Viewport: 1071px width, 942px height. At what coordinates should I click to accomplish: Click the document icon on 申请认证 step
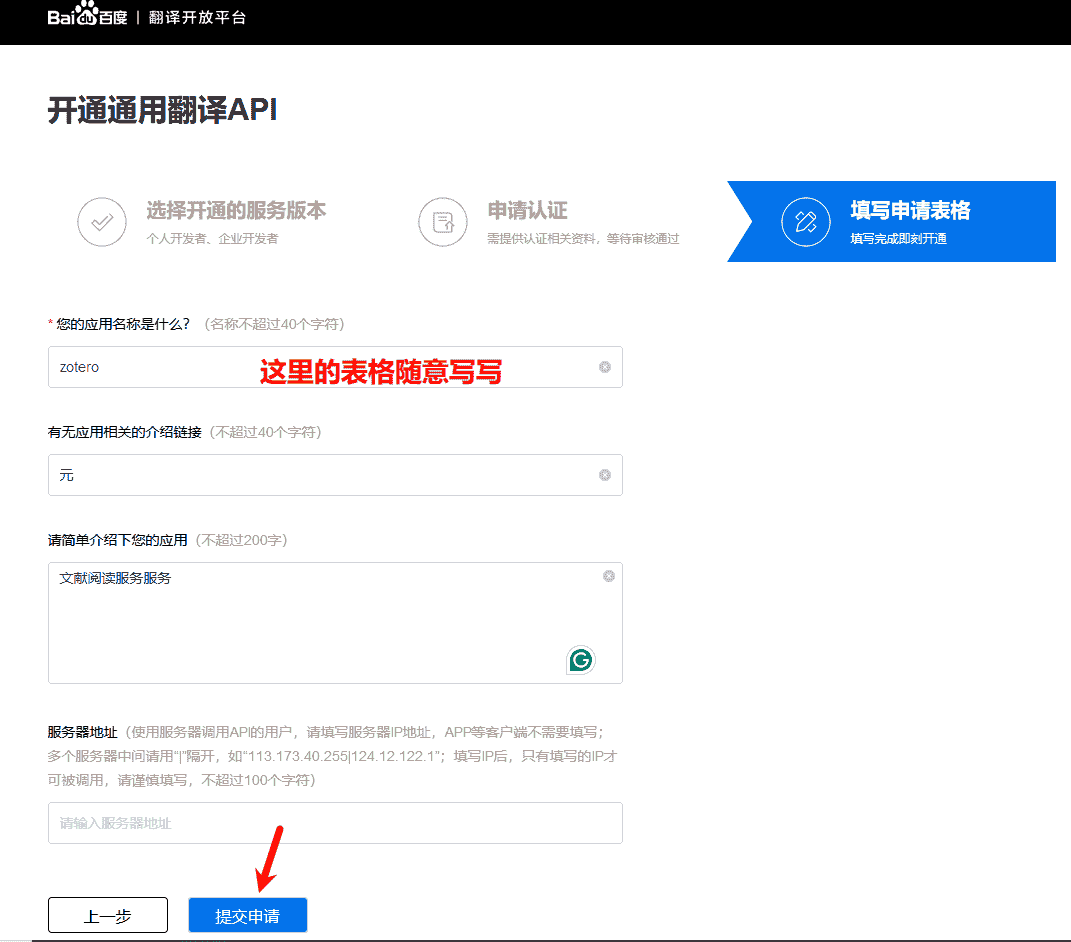443,221
